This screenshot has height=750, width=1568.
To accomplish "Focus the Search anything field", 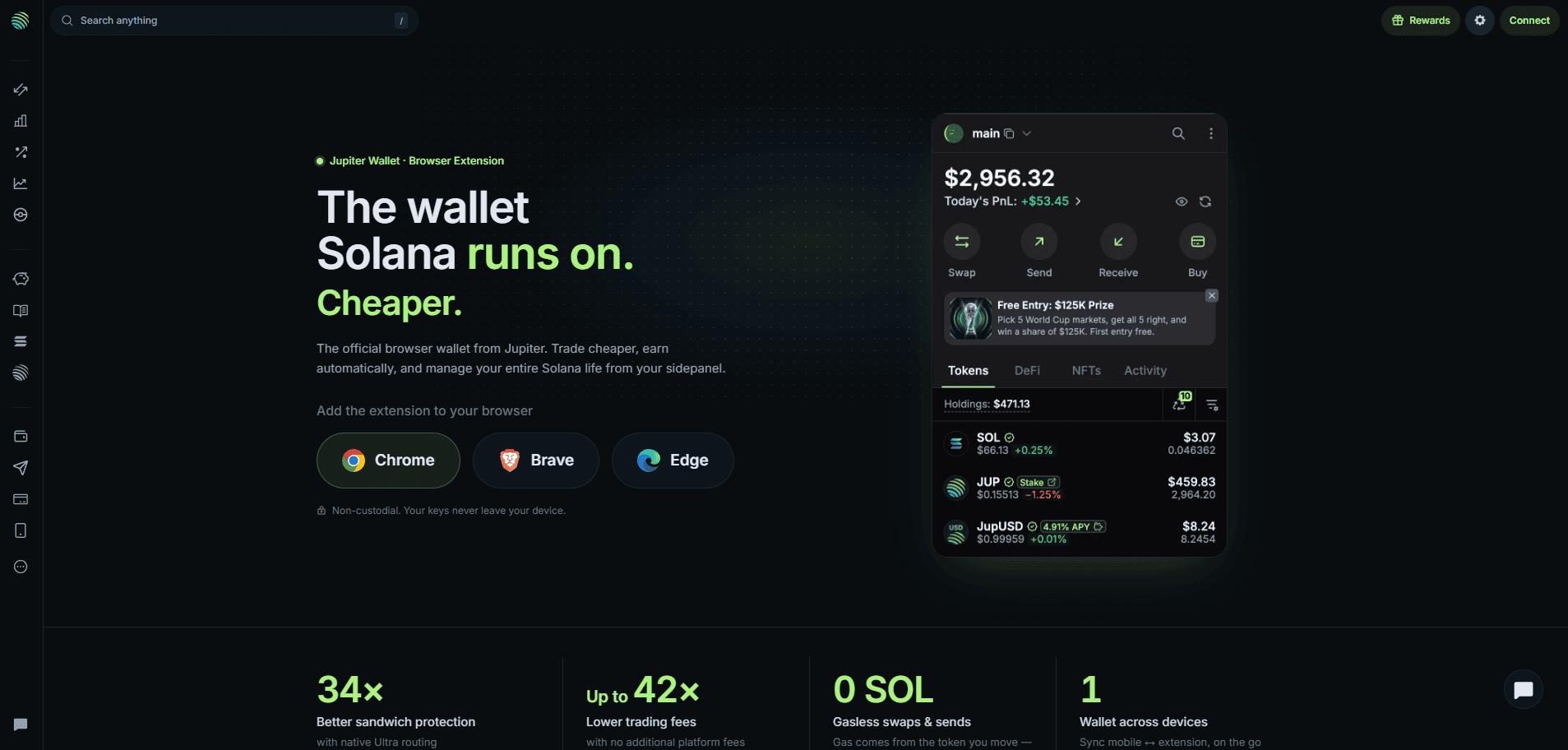I will point(234,21).
